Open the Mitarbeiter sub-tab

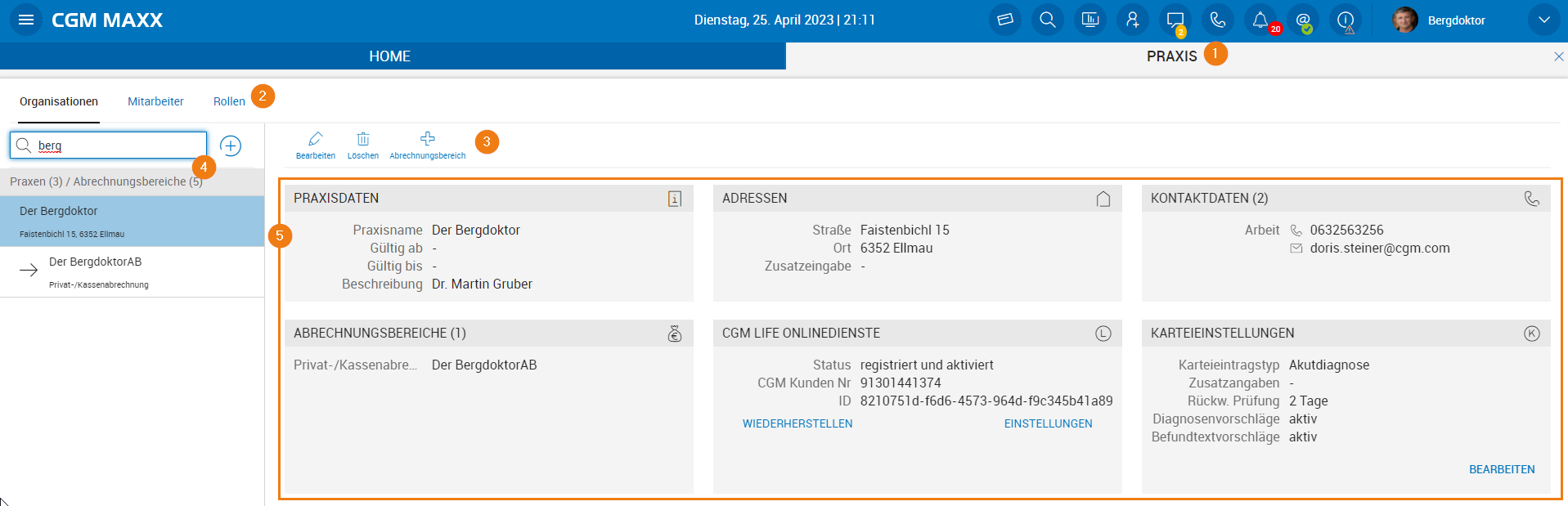coord(155,101)
